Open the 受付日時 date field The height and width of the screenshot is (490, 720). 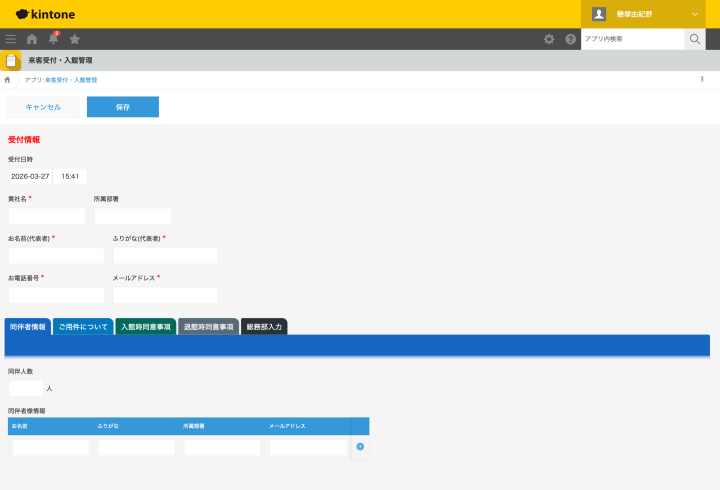click(30, 176)
